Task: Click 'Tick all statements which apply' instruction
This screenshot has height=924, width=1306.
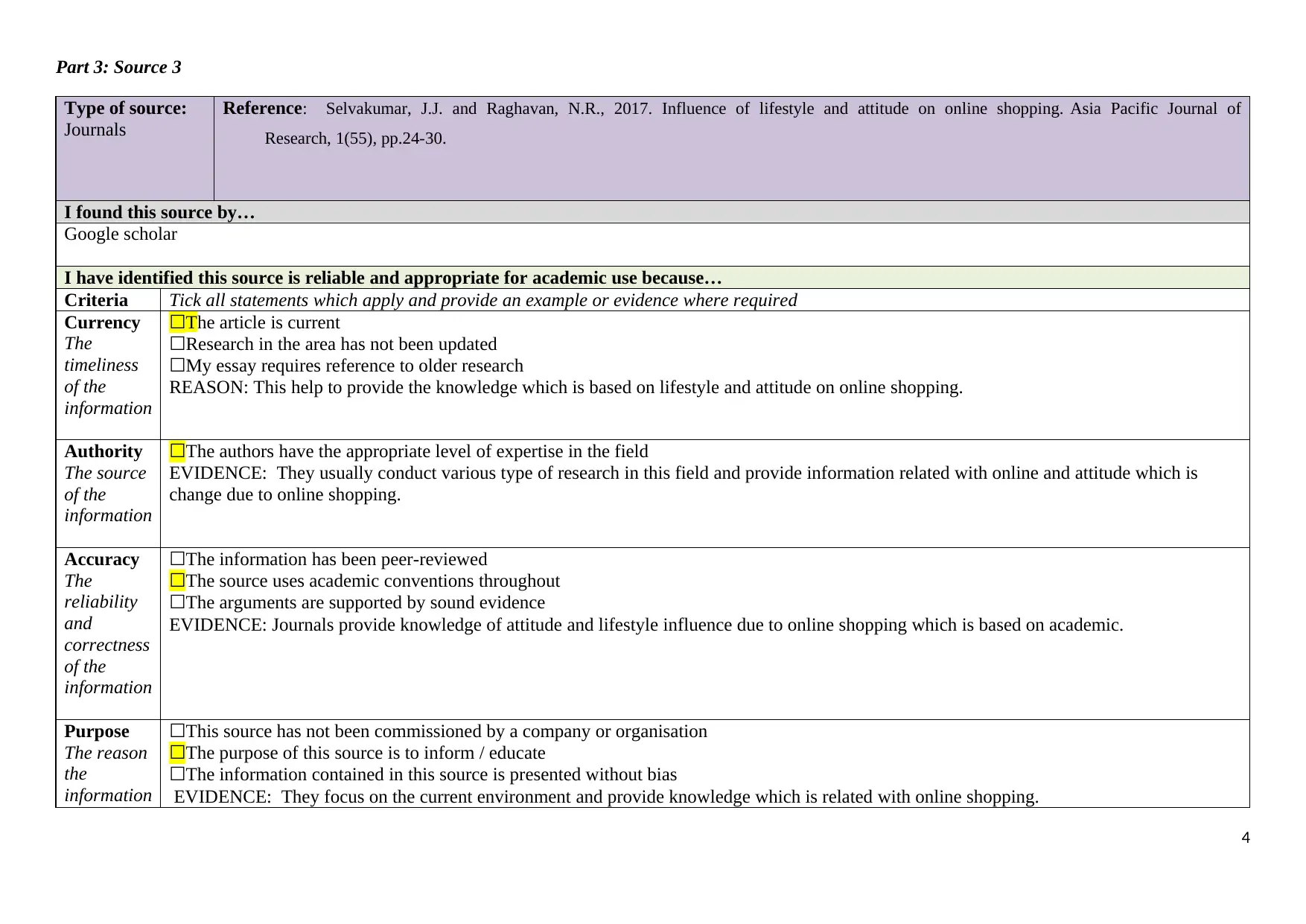Action: tap(483, 300)
